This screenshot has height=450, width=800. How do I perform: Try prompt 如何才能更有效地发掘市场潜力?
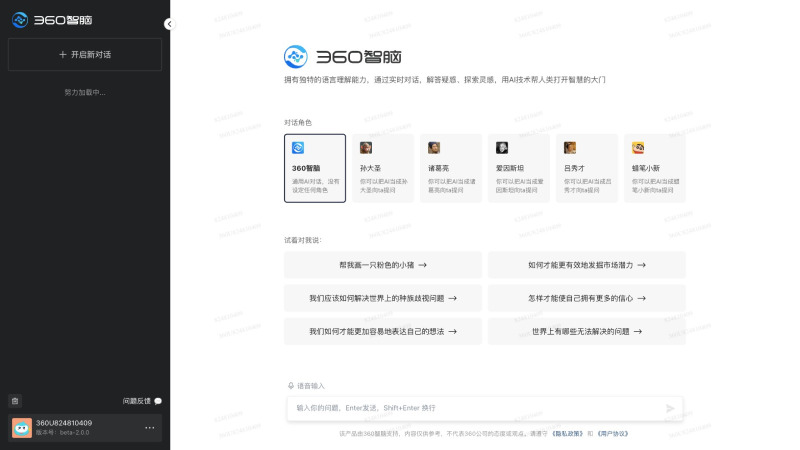(587, 265)
